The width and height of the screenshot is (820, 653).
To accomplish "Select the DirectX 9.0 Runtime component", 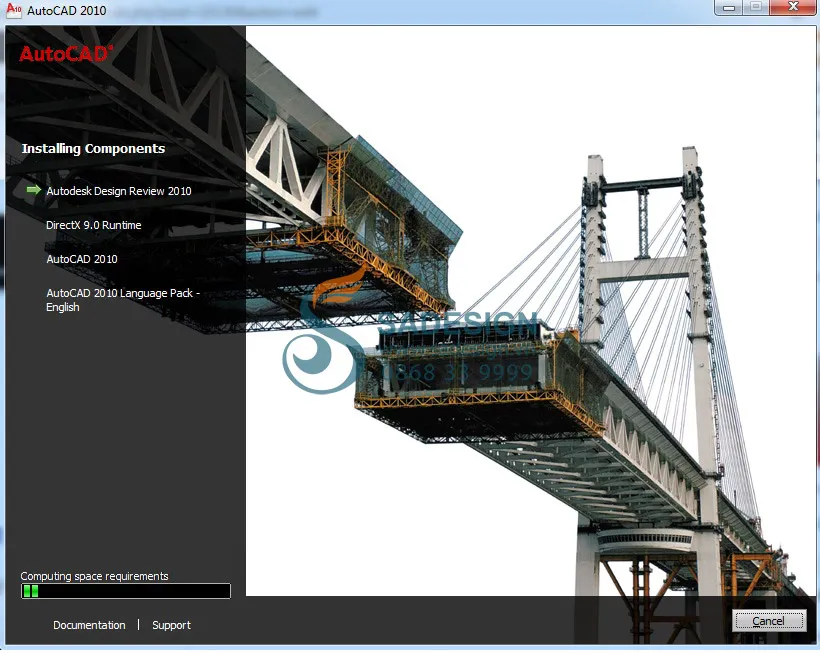I will [x=93, y=225].
